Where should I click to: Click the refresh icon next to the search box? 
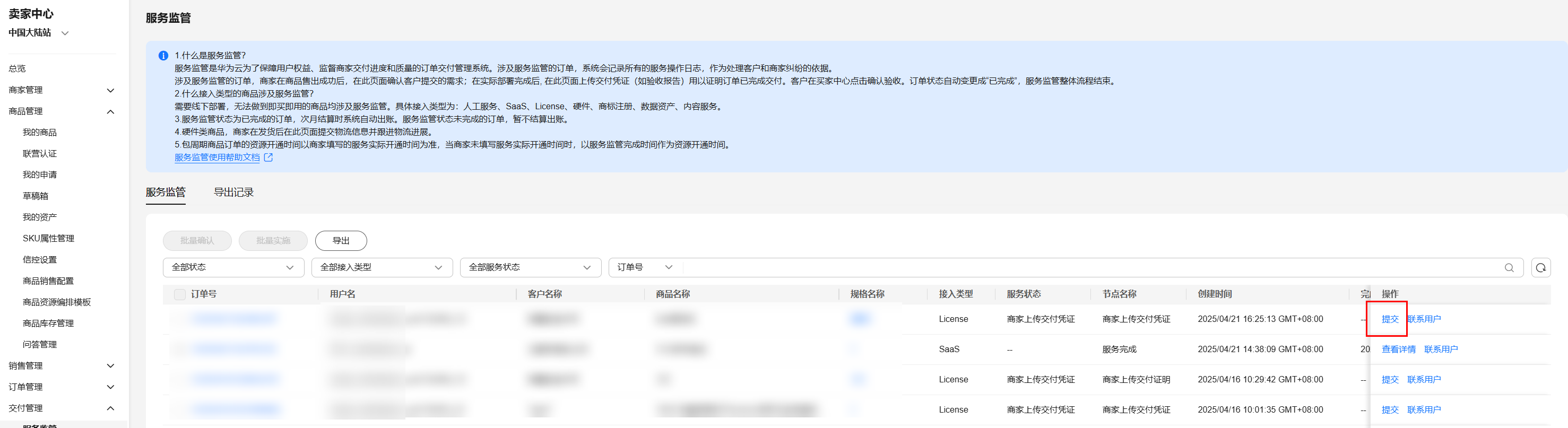pos(1540,267)
